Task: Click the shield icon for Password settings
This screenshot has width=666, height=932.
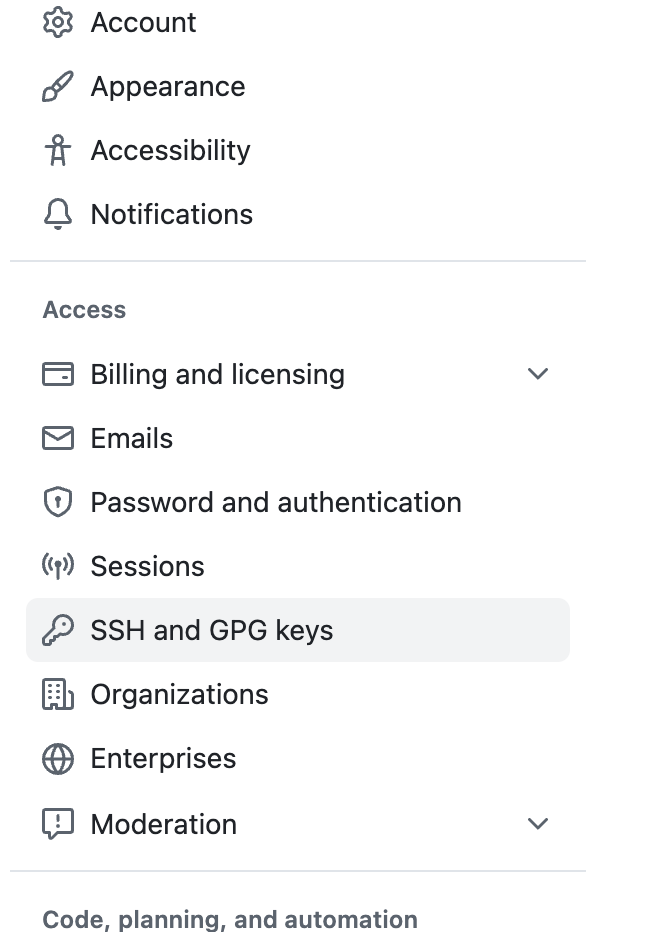Action: tap(58, 503)
